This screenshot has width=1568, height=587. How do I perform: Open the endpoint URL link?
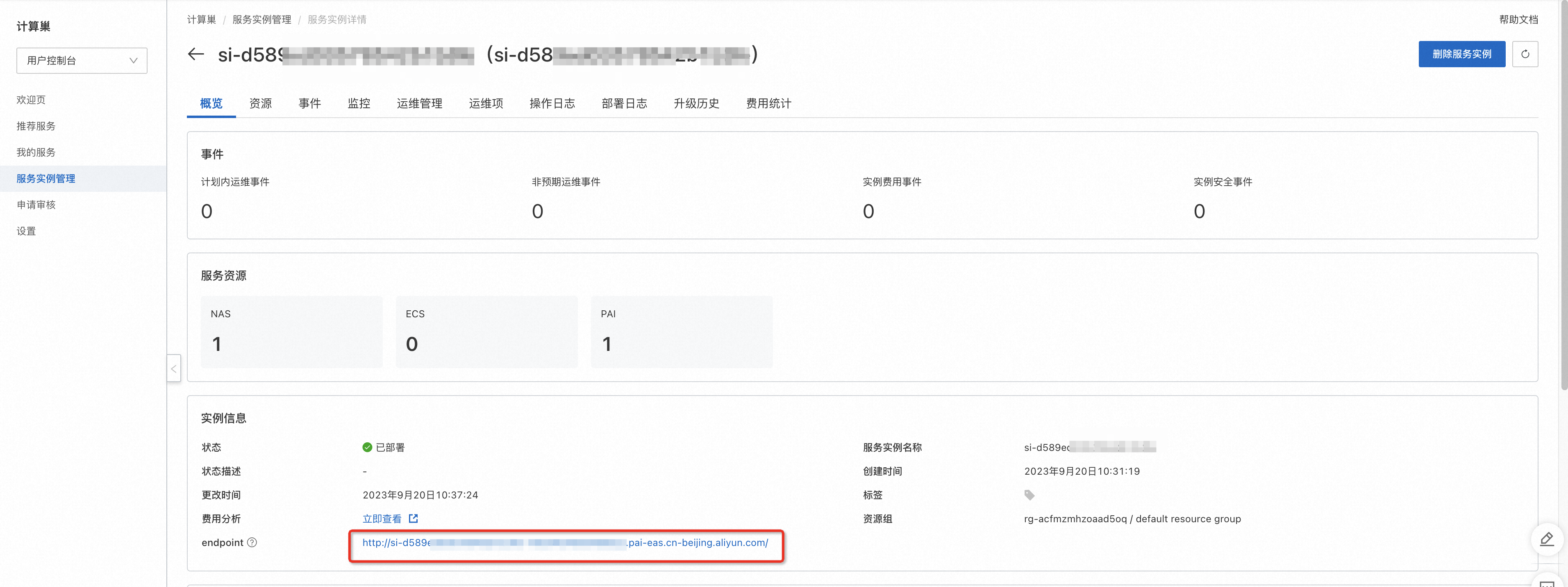566,543
